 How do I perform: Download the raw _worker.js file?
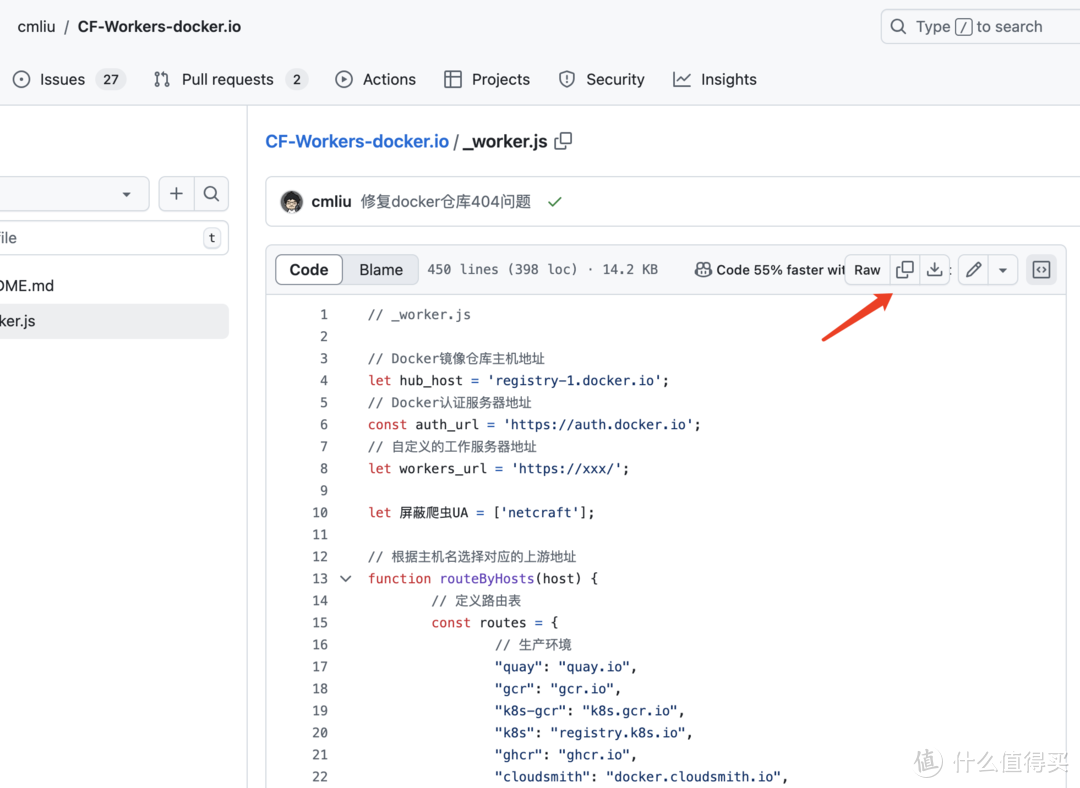click(935, 269)
